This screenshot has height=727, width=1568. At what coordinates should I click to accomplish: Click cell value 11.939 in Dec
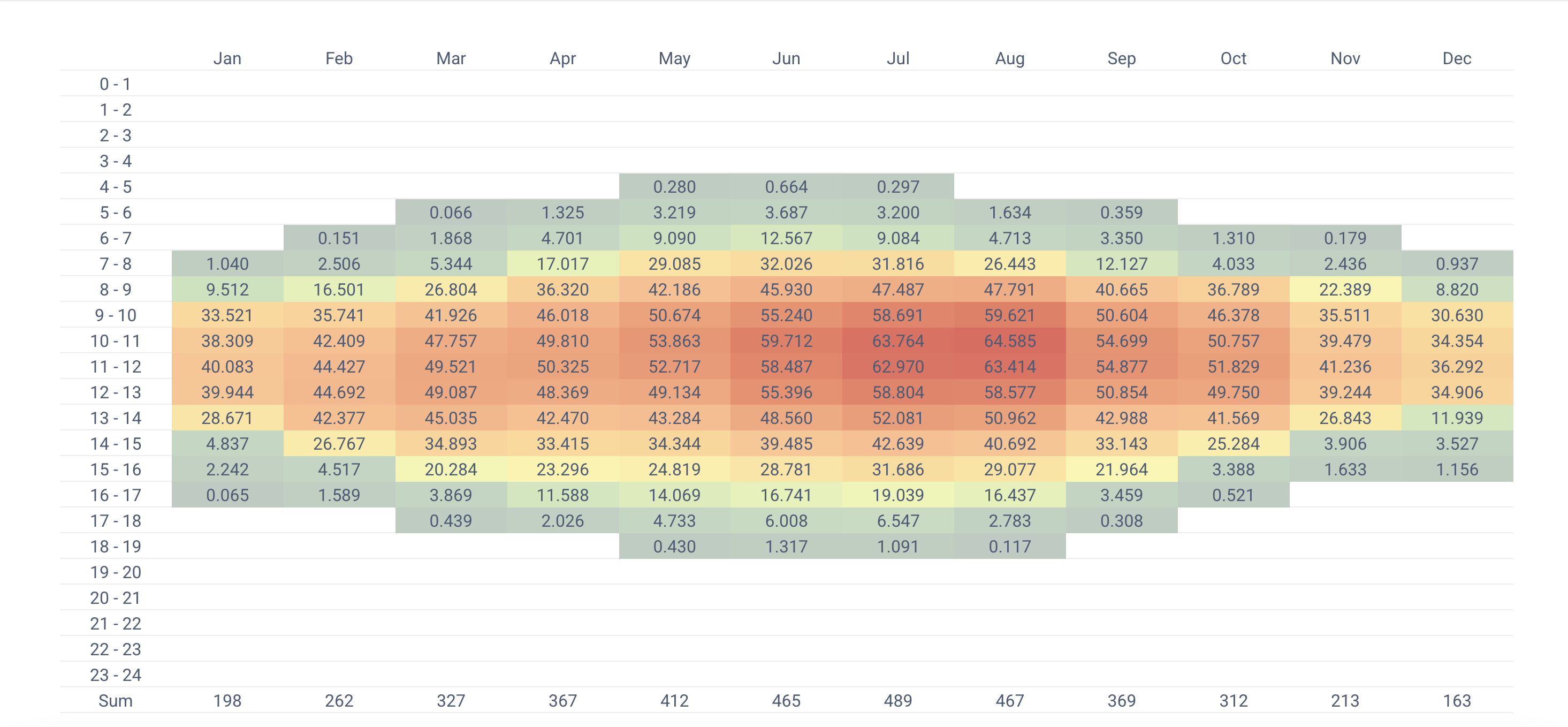(1457, 418)
